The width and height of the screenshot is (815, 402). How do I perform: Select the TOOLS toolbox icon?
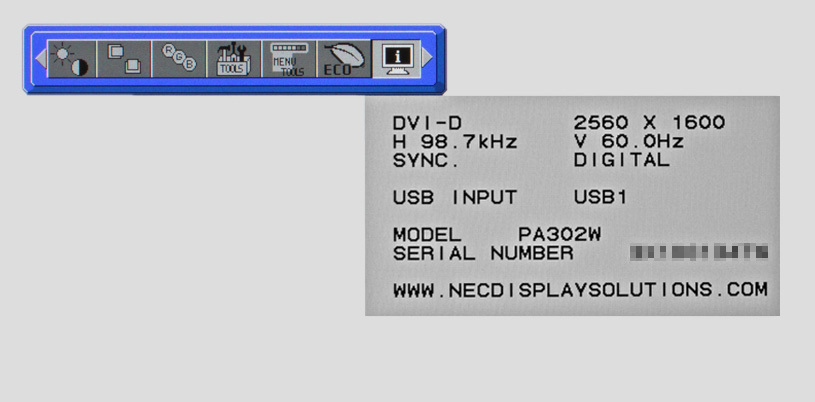(x=234, y=59)
